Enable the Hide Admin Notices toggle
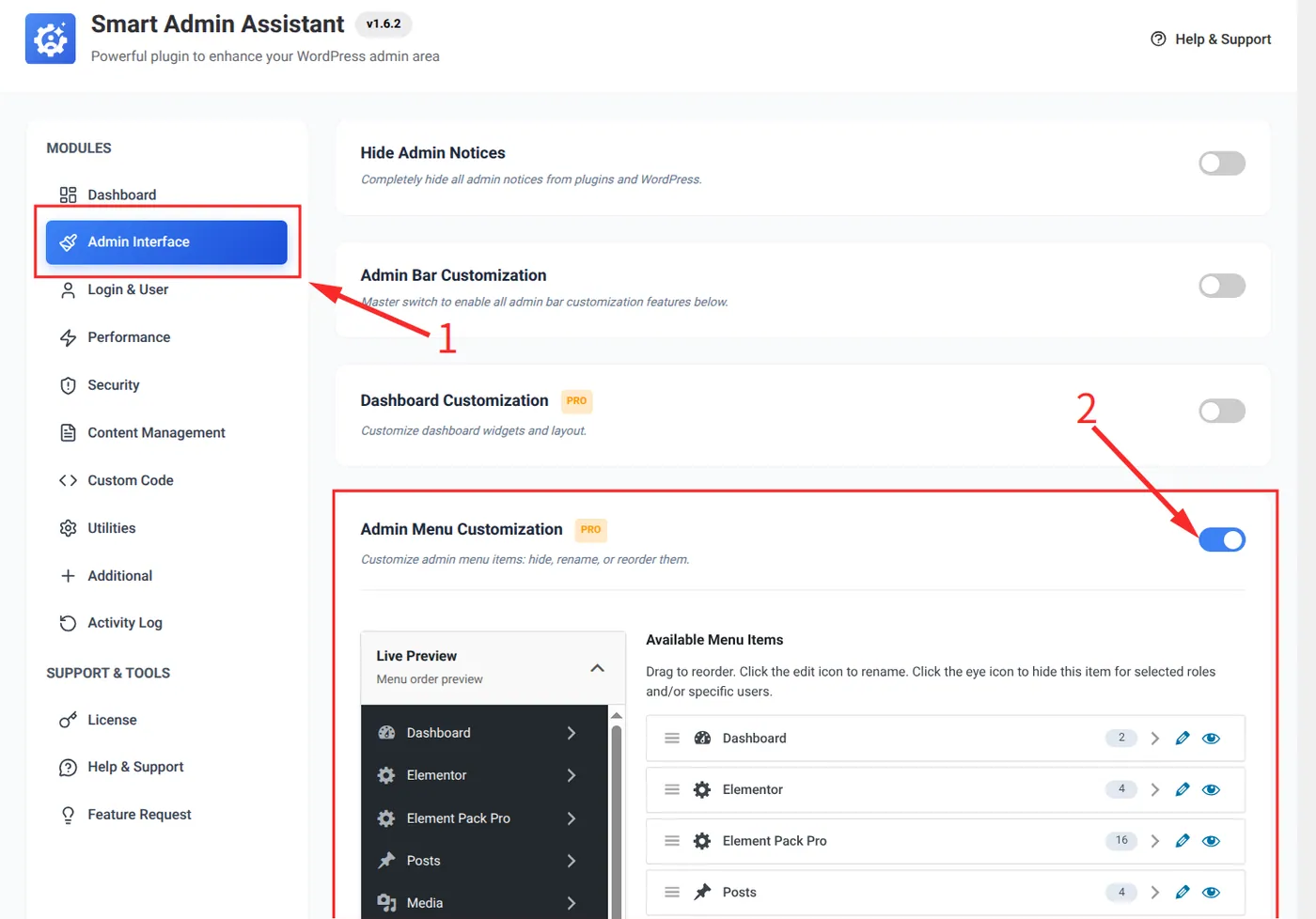The height and width of the screenshot is (919, 1316). tap(1222, 164)
